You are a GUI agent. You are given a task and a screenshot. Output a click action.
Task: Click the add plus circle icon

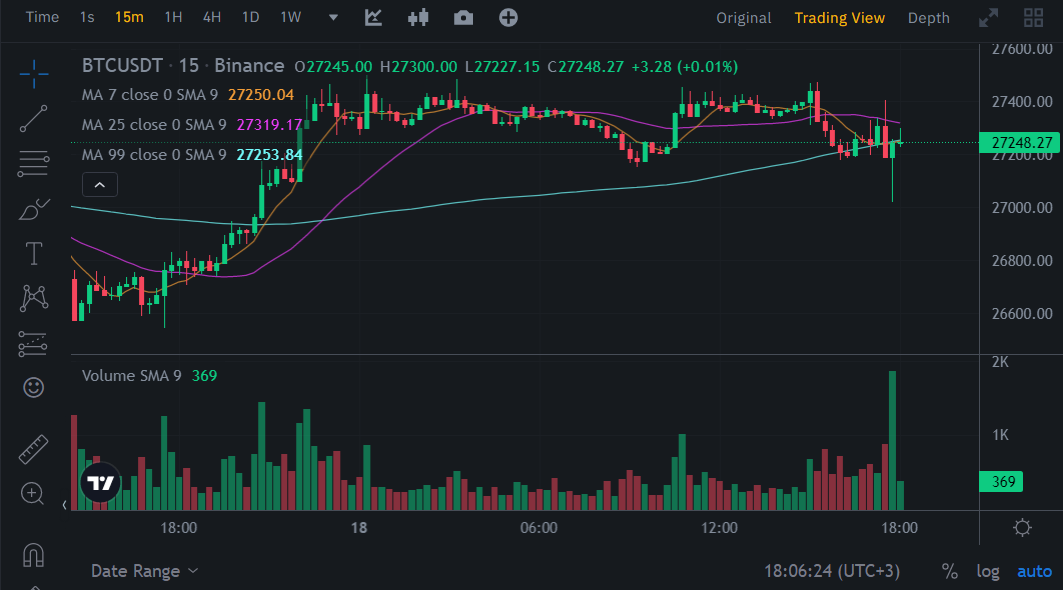point(508,18)
